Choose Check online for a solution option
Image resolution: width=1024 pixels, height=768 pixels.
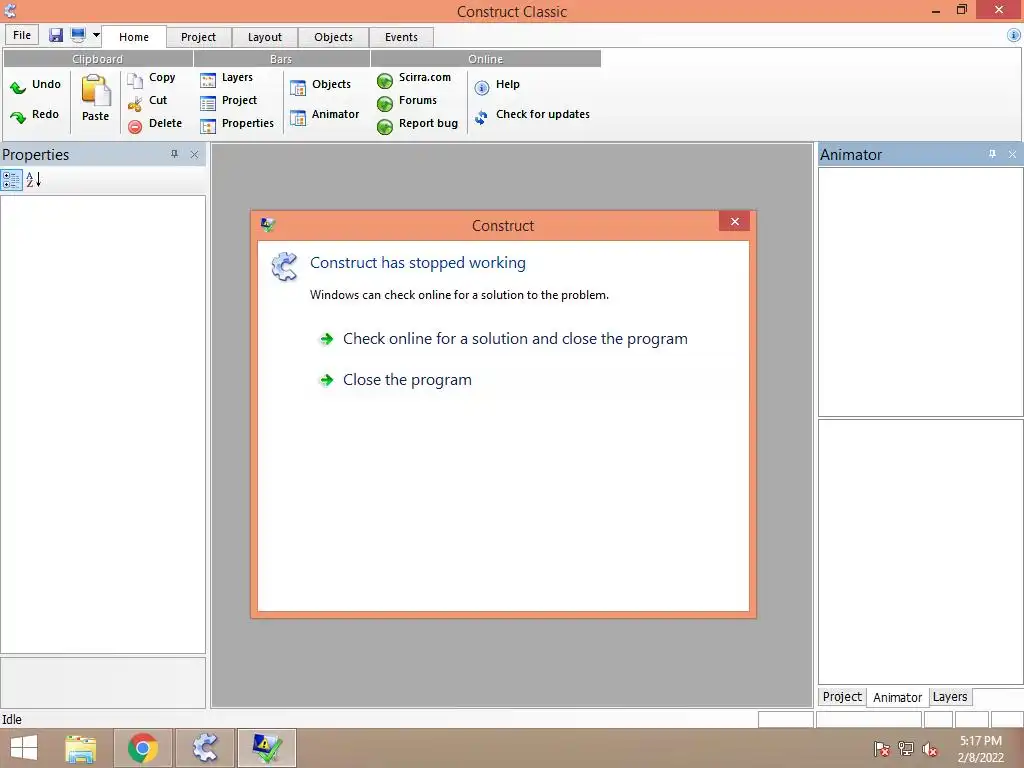tap(503, 339)
